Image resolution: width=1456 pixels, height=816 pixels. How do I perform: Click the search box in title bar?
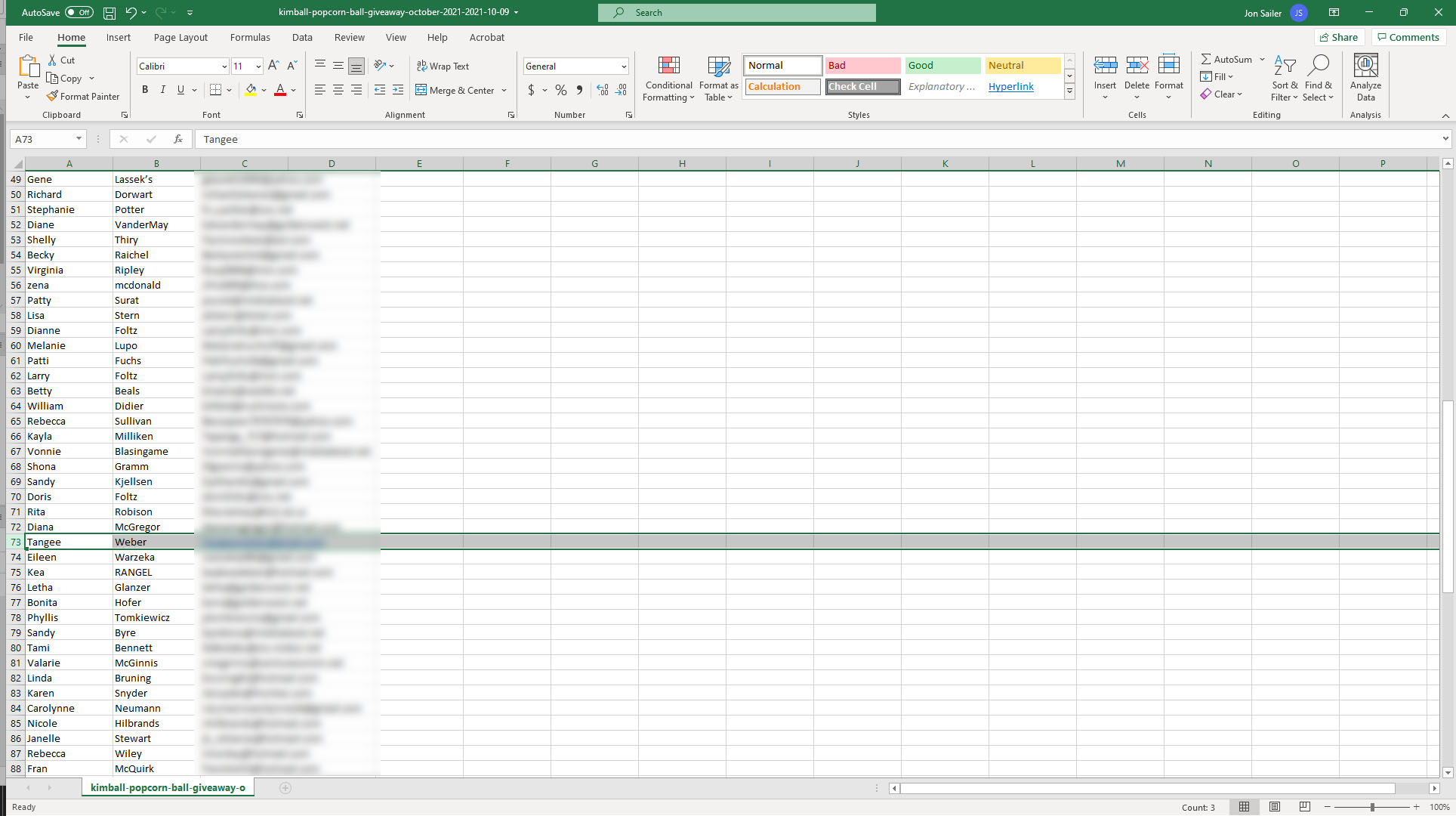tap(737, 13)
